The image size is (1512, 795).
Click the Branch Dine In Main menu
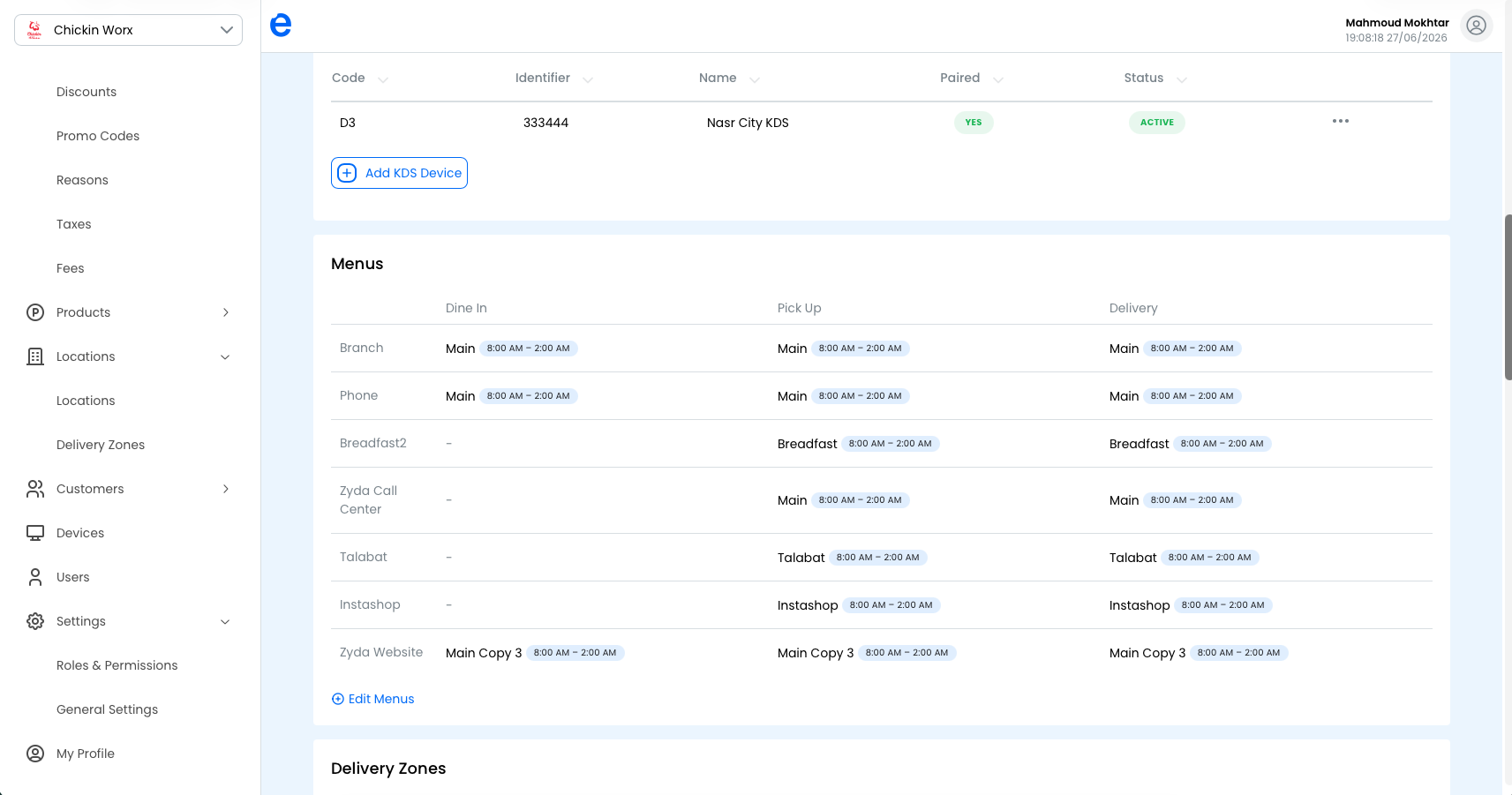point(460,349)
